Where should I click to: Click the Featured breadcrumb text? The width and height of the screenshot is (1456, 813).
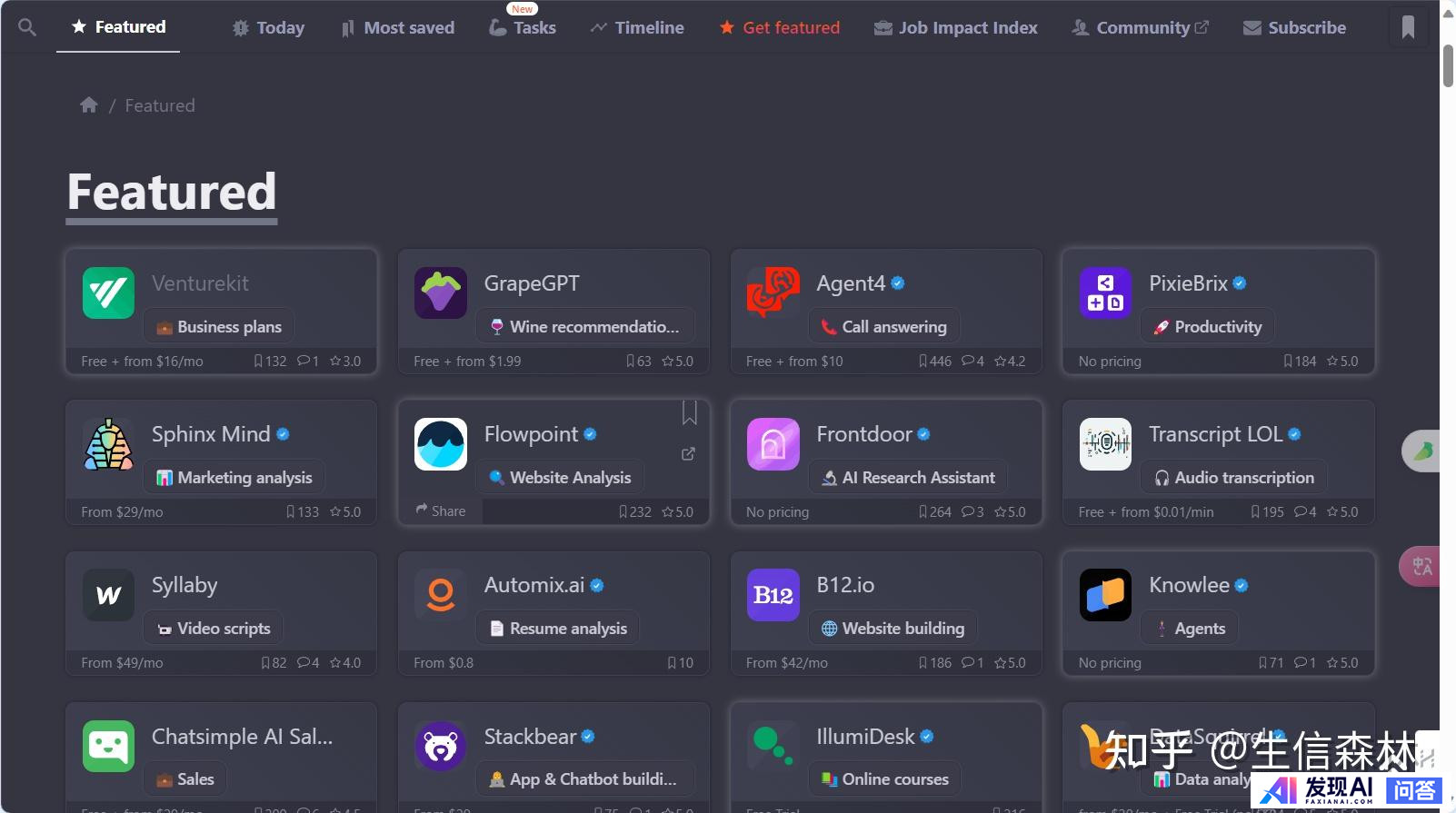160,105
